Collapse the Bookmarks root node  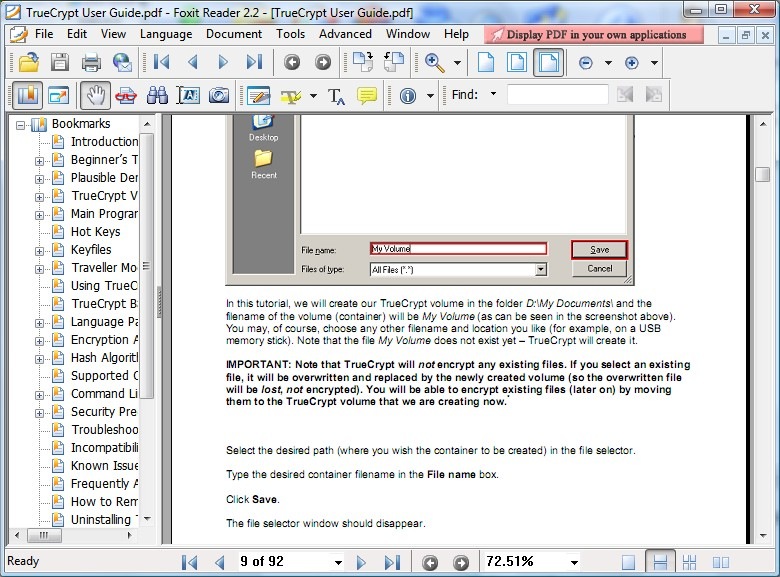pos(20,125)
